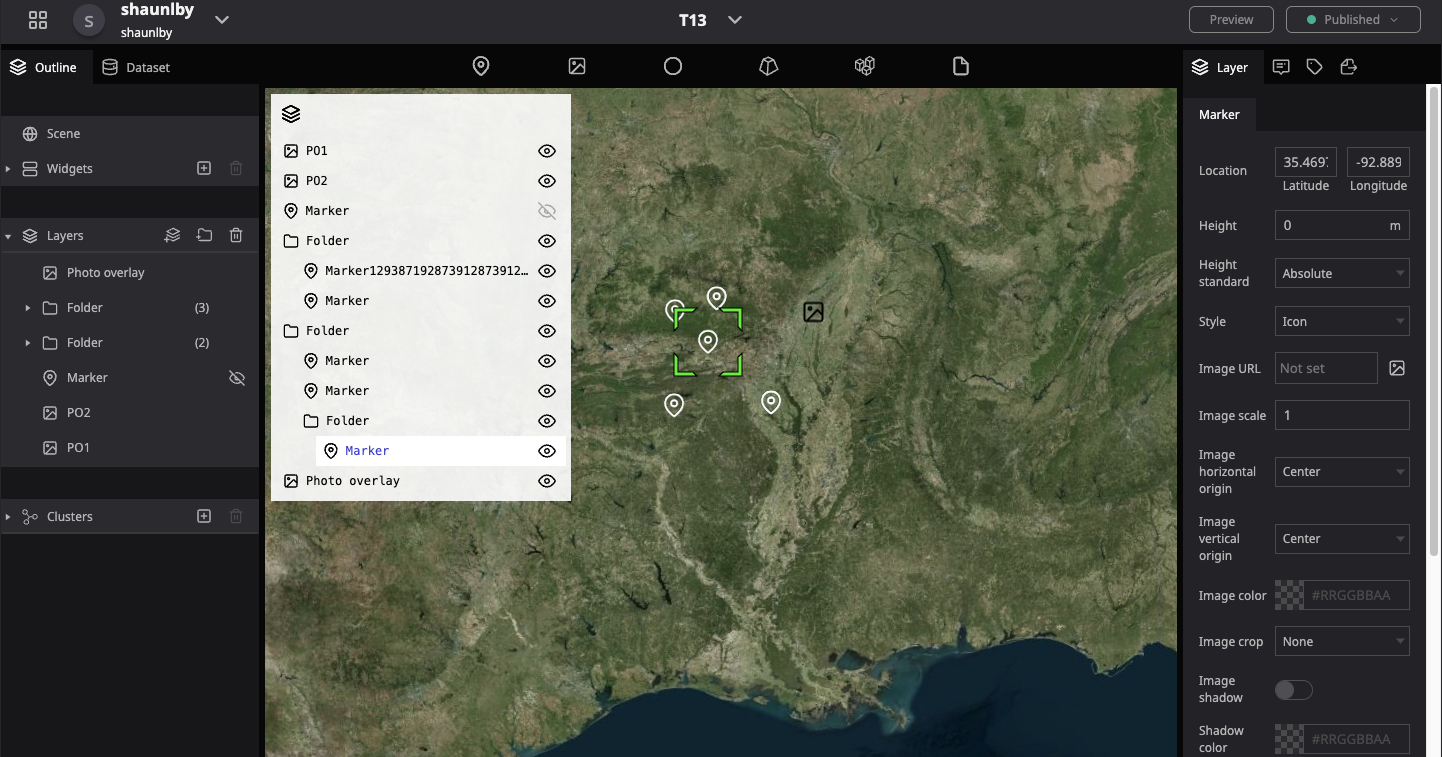The height and width of the screenshot is (757, 1442).
Task: Open the Published status menu
Action: click(x=1353, y=19)
